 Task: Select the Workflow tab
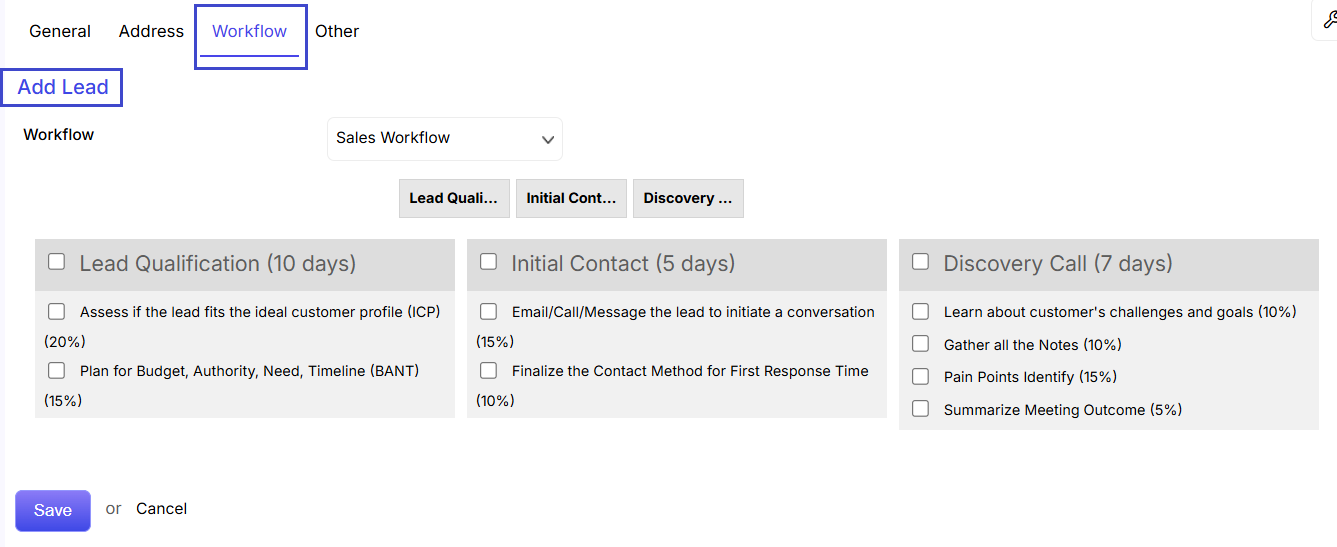click(x=250, y=31)
